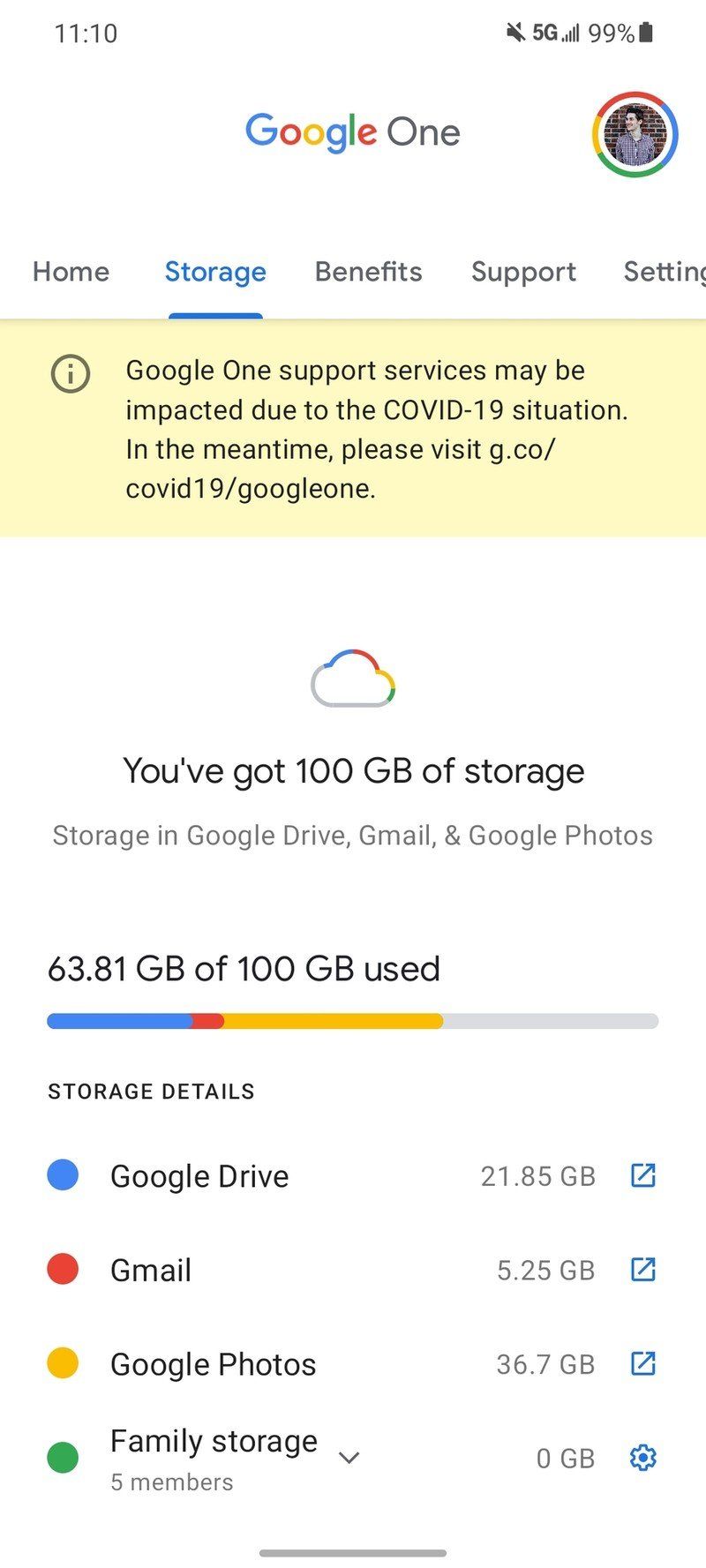Expand the Family storage members chevron
Viewport: 706px width, 1568px height.
[x=349, y=1458]
